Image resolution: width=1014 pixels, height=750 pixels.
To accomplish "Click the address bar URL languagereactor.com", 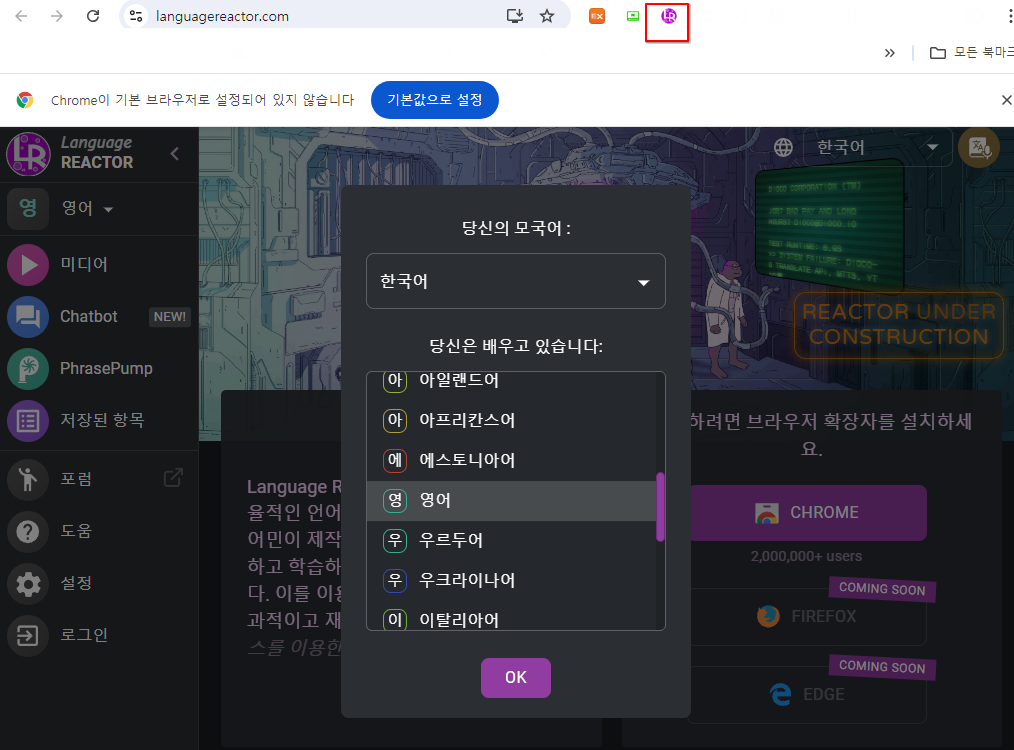I will coord(222,16).
